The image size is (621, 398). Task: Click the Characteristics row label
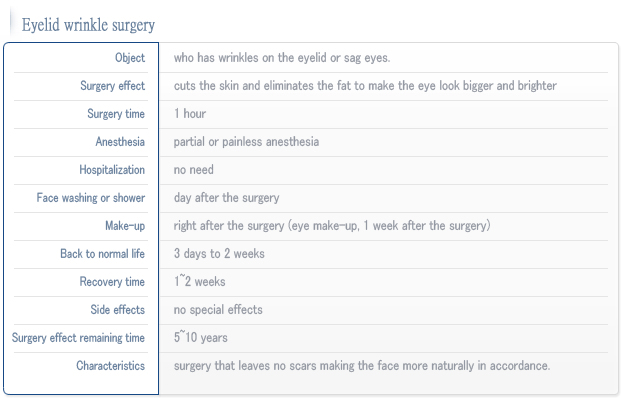[110, 366]
